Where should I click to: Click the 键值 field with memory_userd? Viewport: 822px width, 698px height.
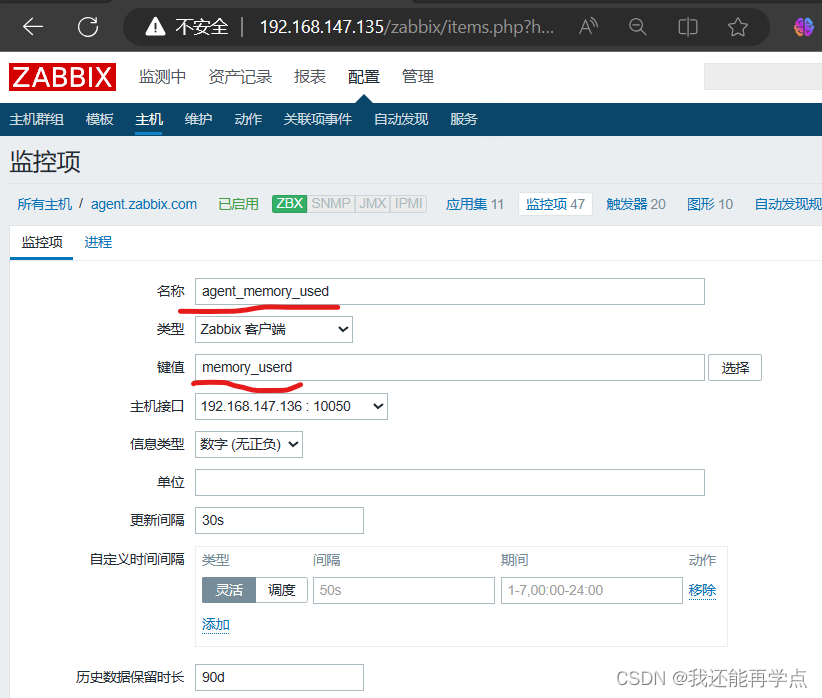pyautogui.click(x=450, y=368)
